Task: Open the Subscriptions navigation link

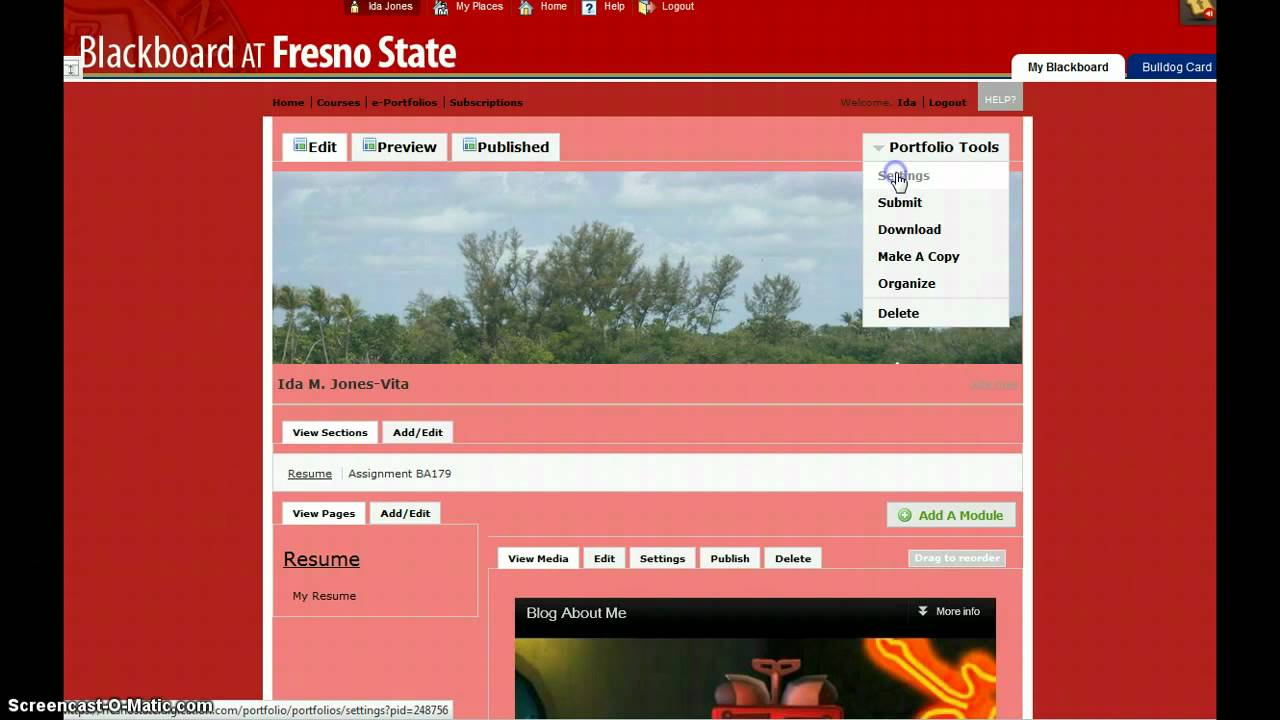Action: [486, 102]
